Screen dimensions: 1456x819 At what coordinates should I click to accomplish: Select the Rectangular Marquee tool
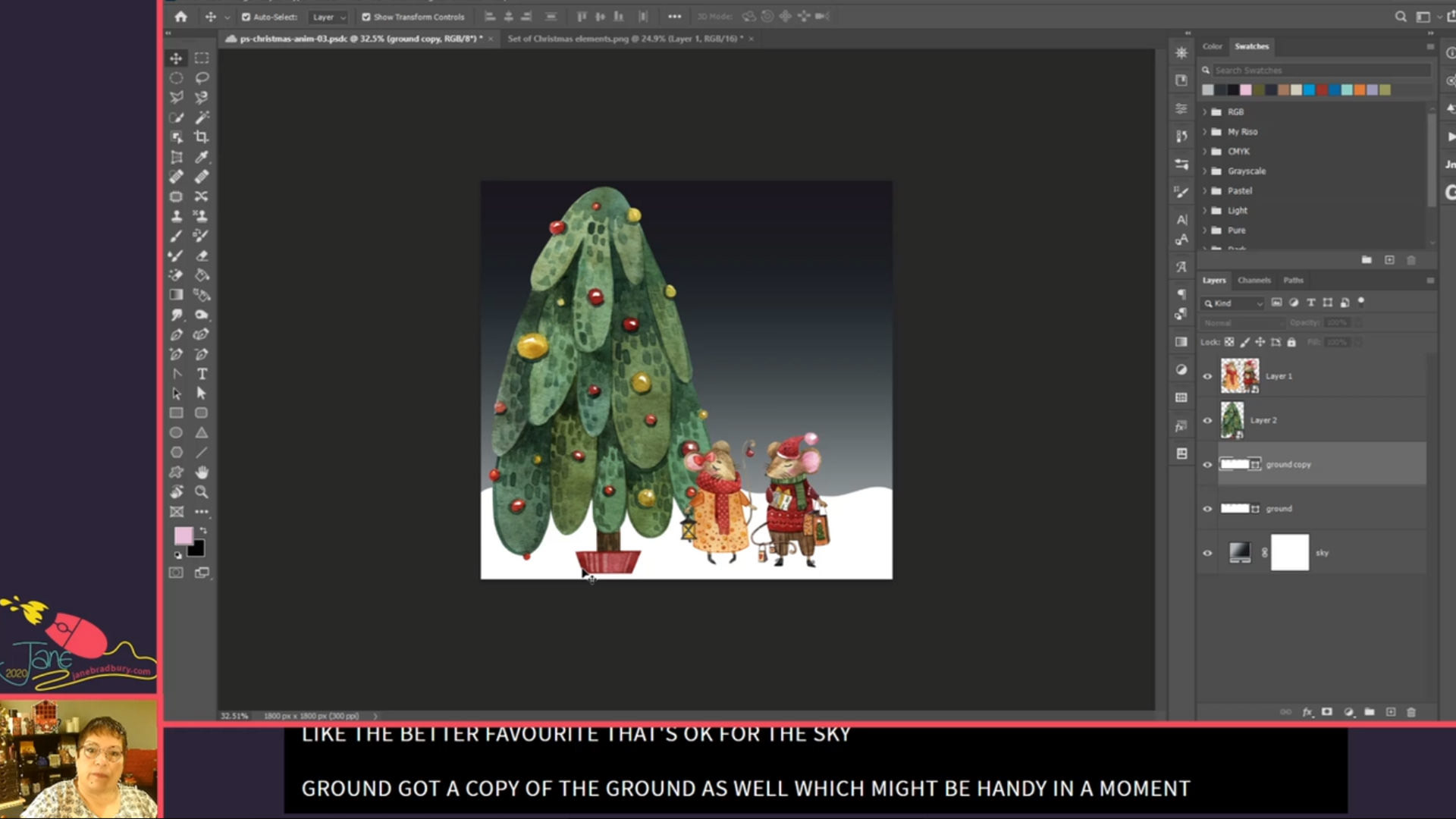(202, 58)
